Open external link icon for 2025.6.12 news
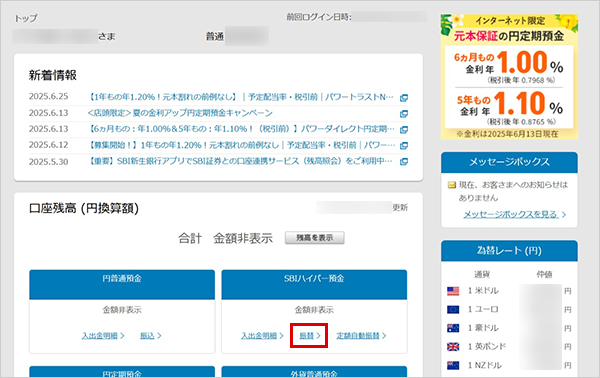600x378 pixels. pos(403,146)
